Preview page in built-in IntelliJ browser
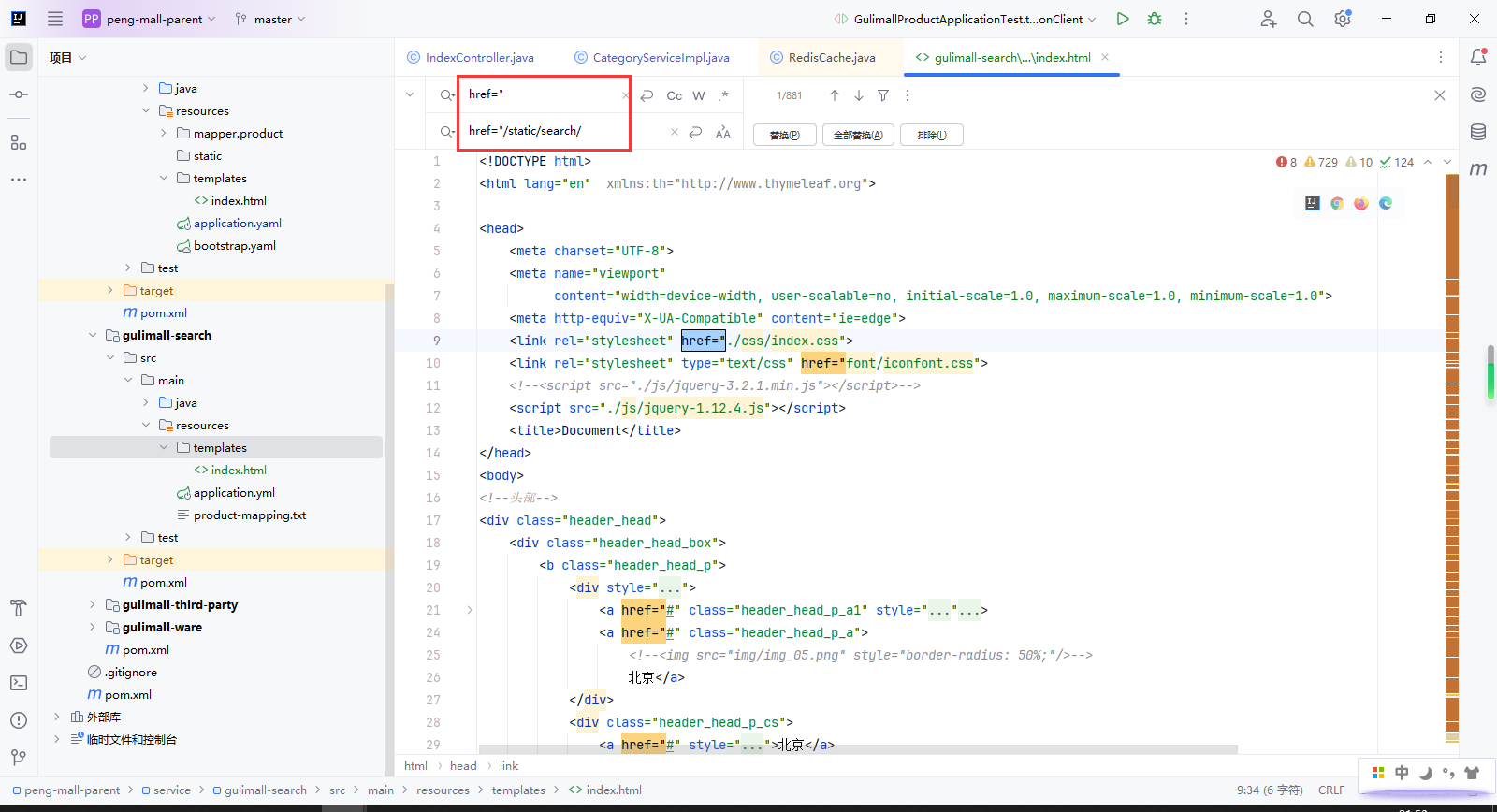 [x=1313, y=203]
